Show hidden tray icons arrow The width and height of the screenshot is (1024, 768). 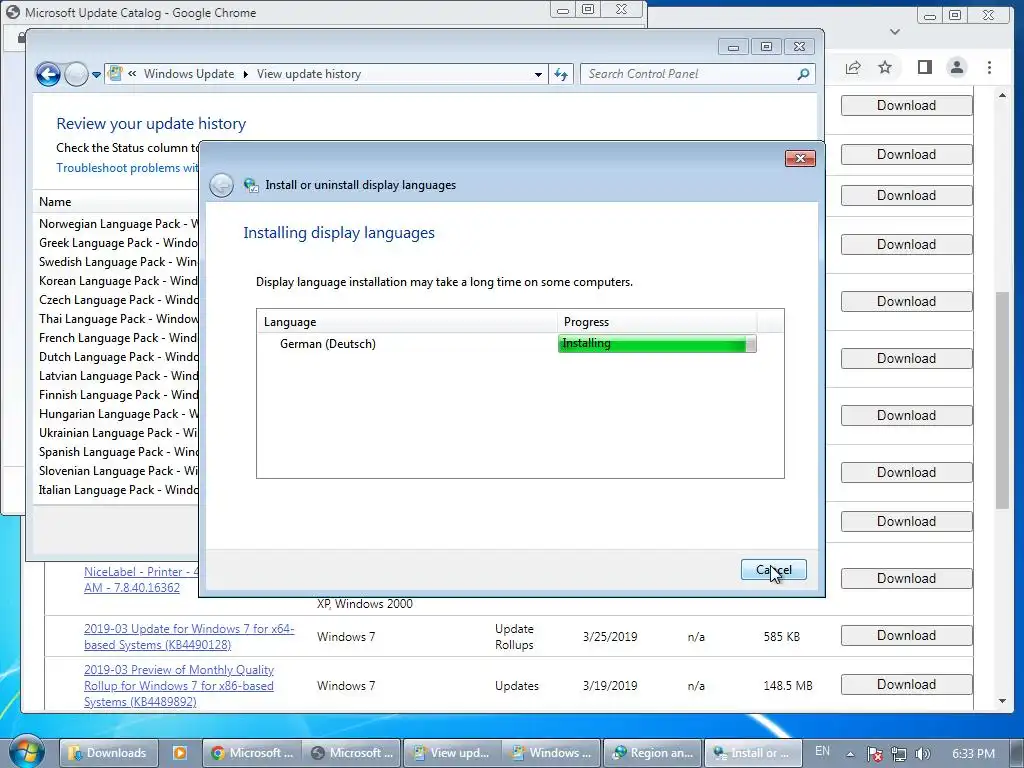[x=850, y=754]
